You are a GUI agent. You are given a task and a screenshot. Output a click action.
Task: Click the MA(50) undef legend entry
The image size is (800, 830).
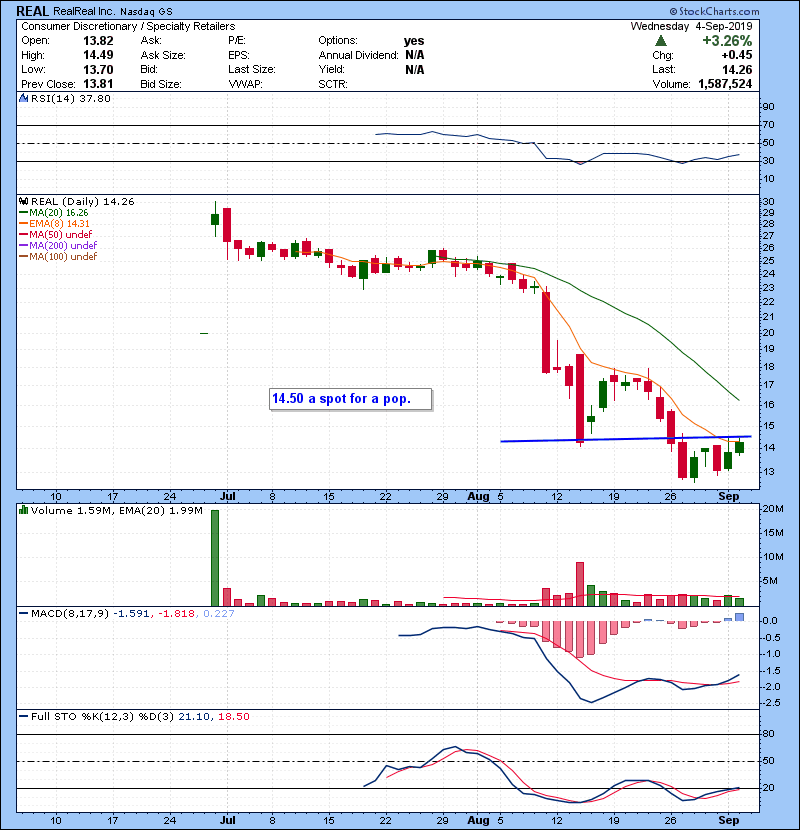click(x=56, y=234)
